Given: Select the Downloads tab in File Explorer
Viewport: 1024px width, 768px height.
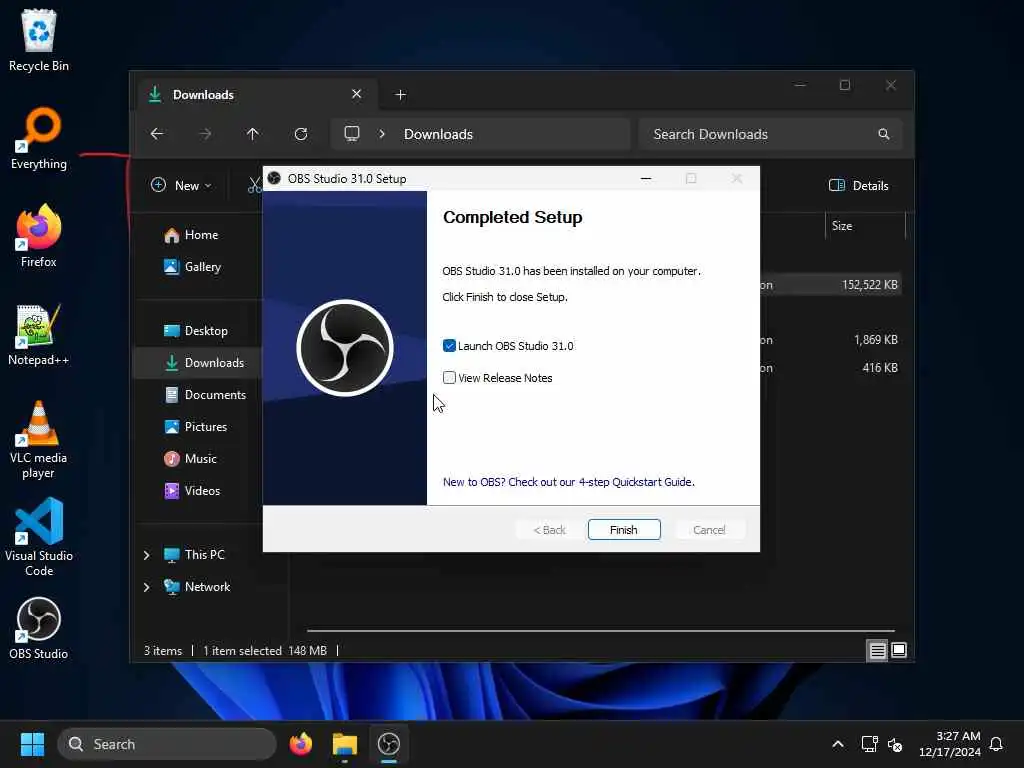Looking at the screenshot, I should (255, 95).
